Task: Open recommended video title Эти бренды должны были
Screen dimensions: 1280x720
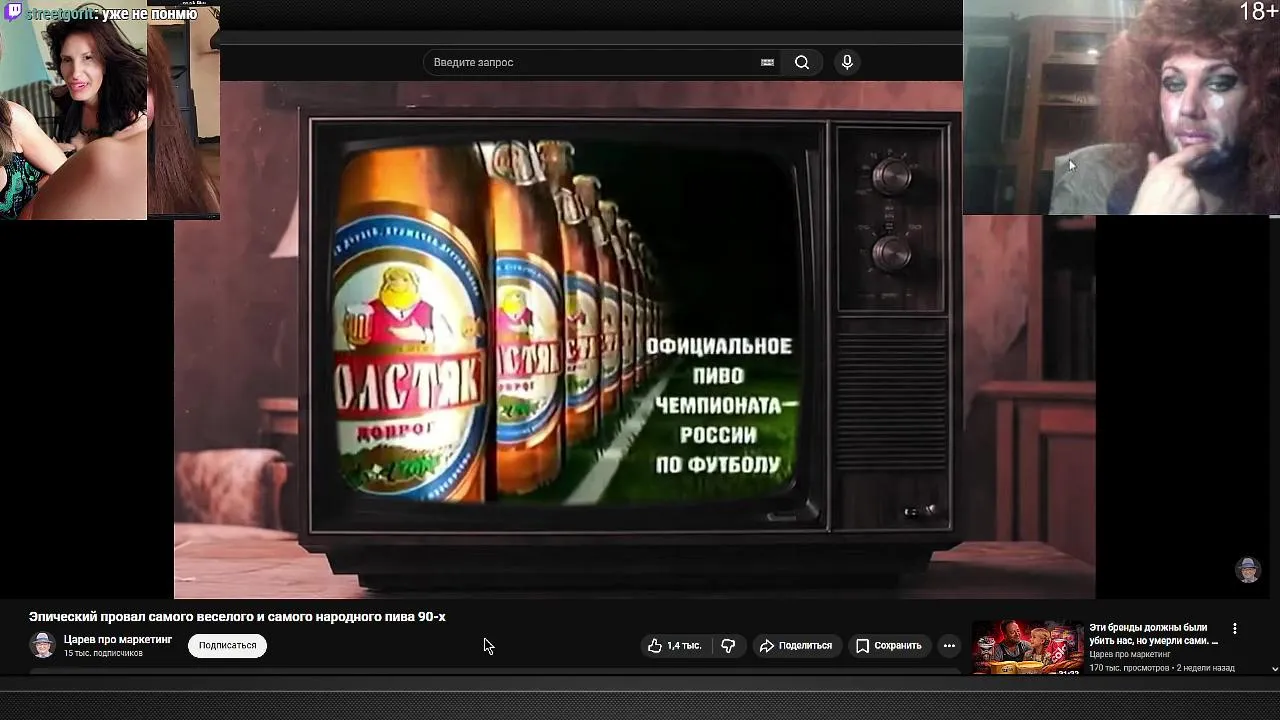Action: tap(1154, 634)
